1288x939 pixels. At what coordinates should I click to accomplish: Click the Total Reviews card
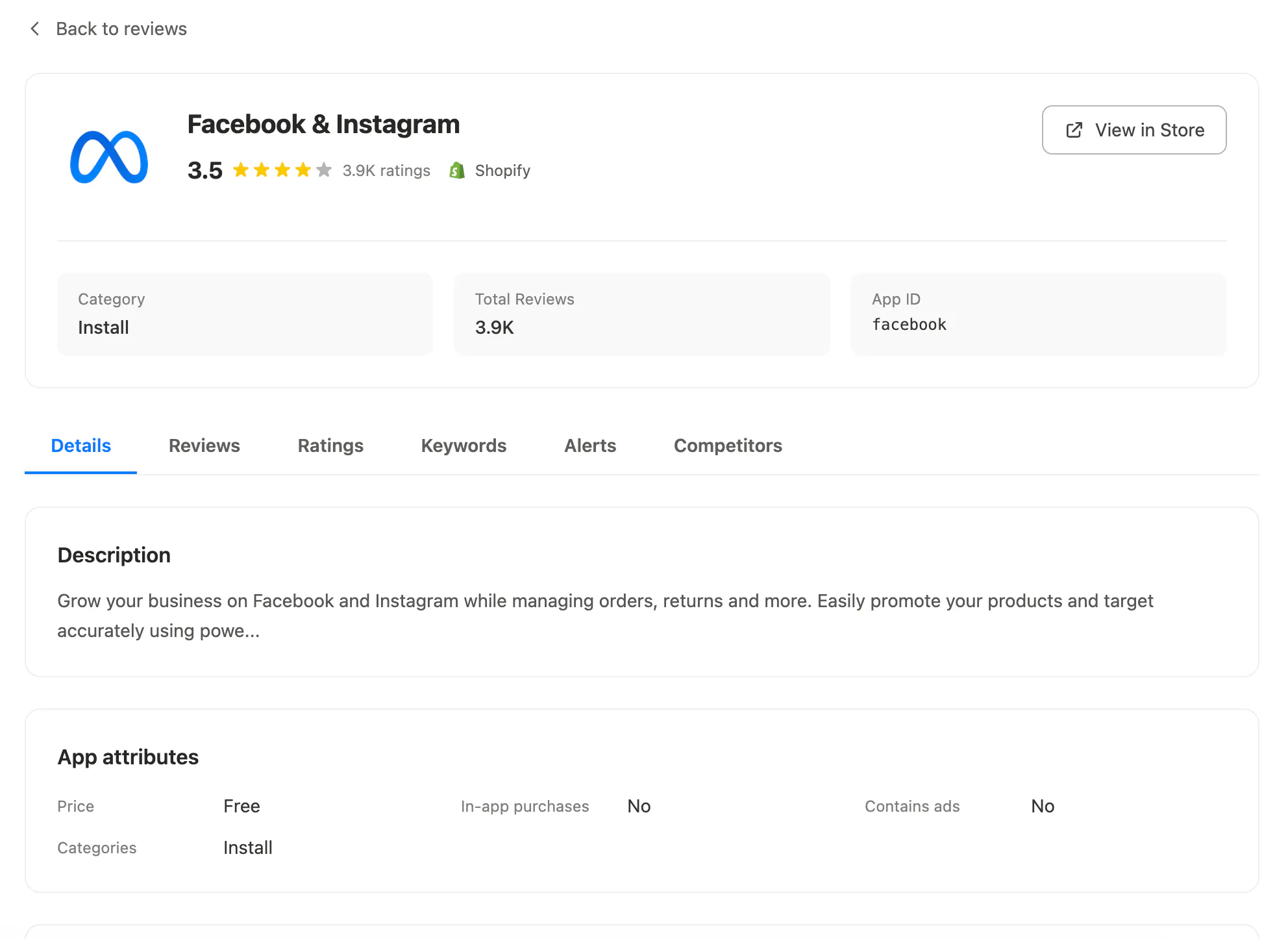pos(641,314)
